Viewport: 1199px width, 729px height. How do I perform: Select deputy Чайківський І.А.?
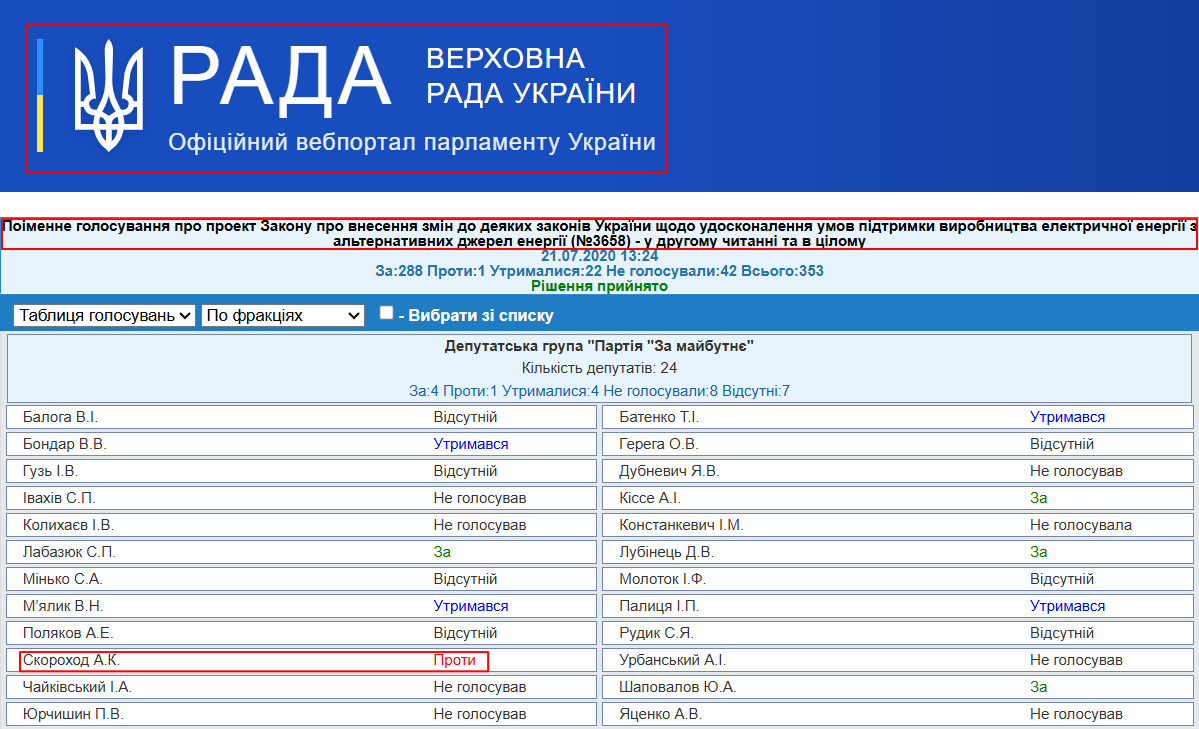point(77,687)
